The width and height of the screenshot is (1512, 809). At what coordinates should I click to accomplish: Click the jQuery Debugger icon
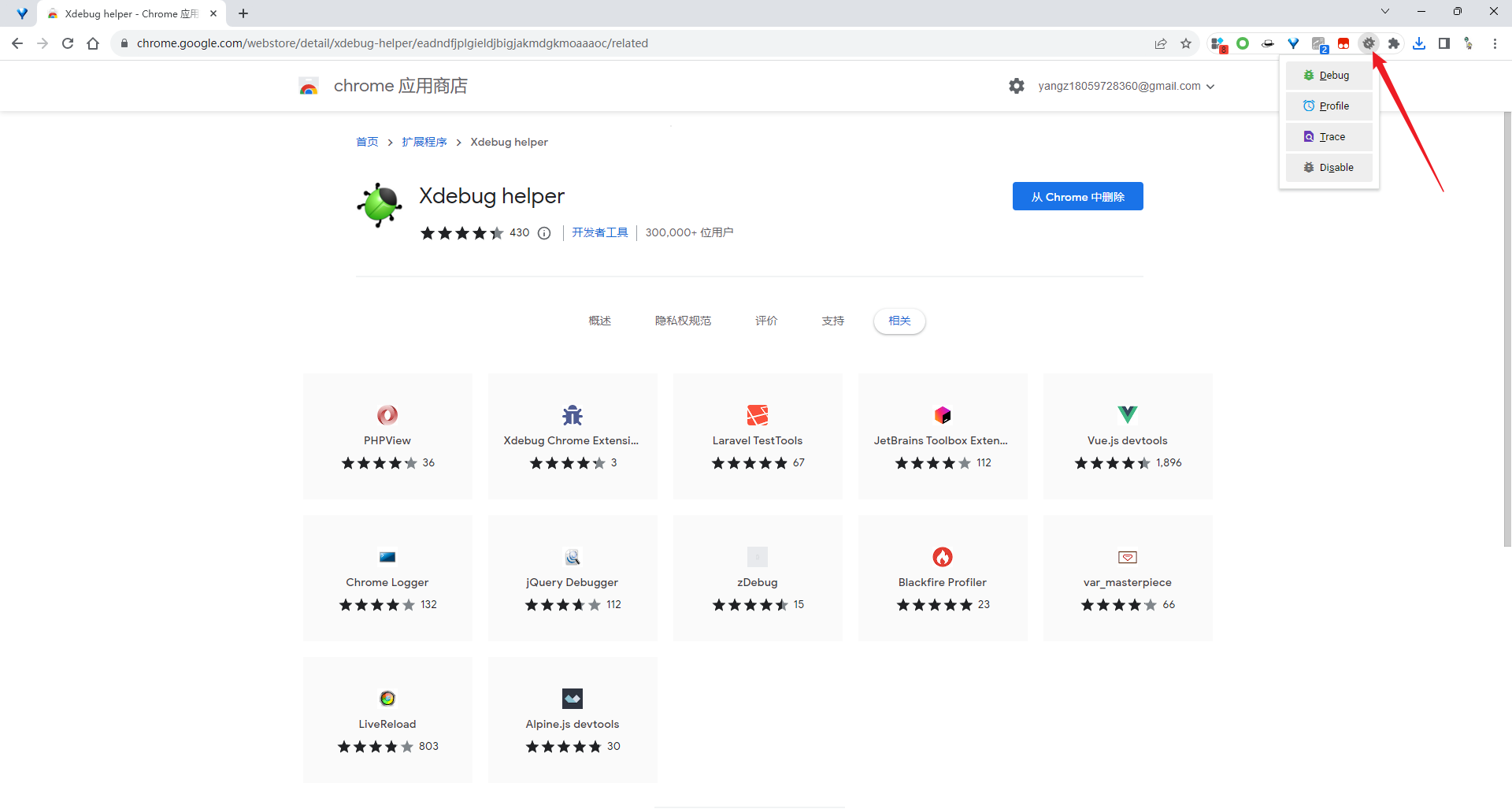[x=573, y=557]
